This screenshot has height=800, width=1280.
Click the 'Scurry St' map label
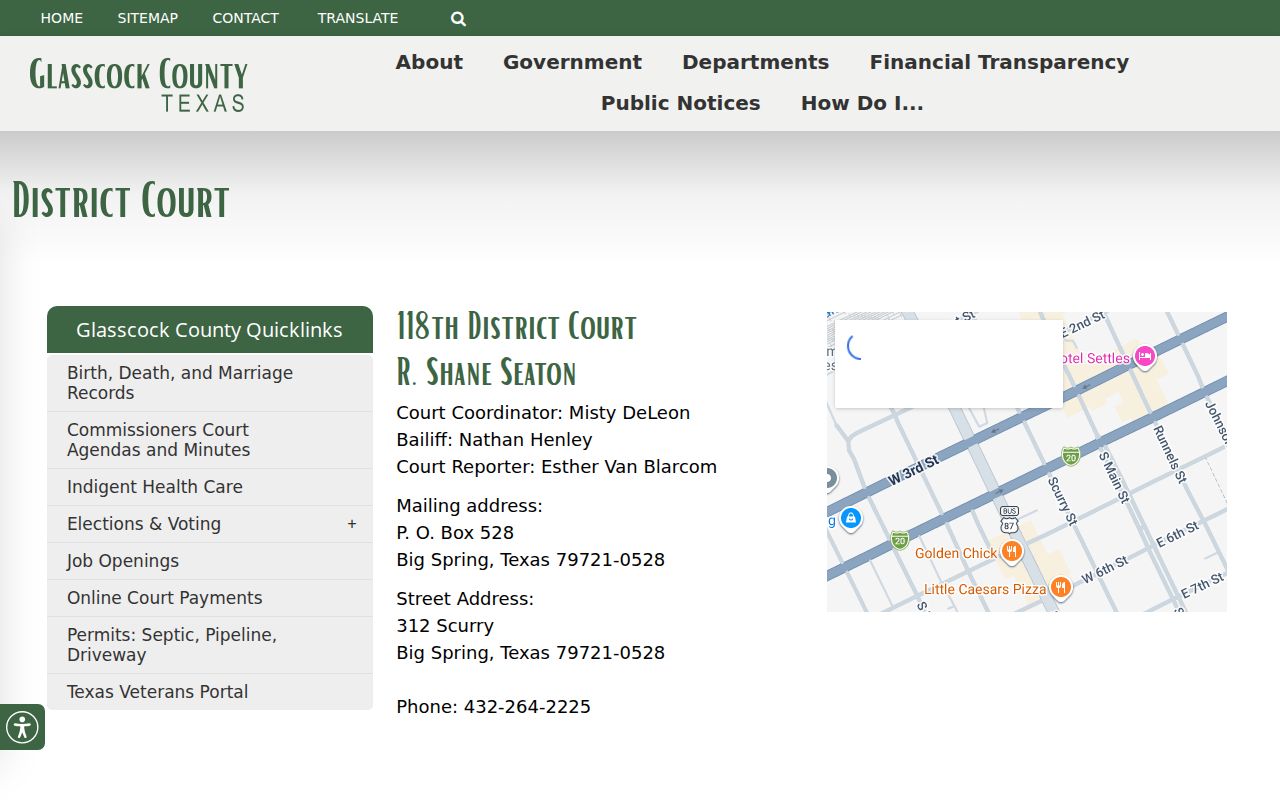click(1062, 500)
